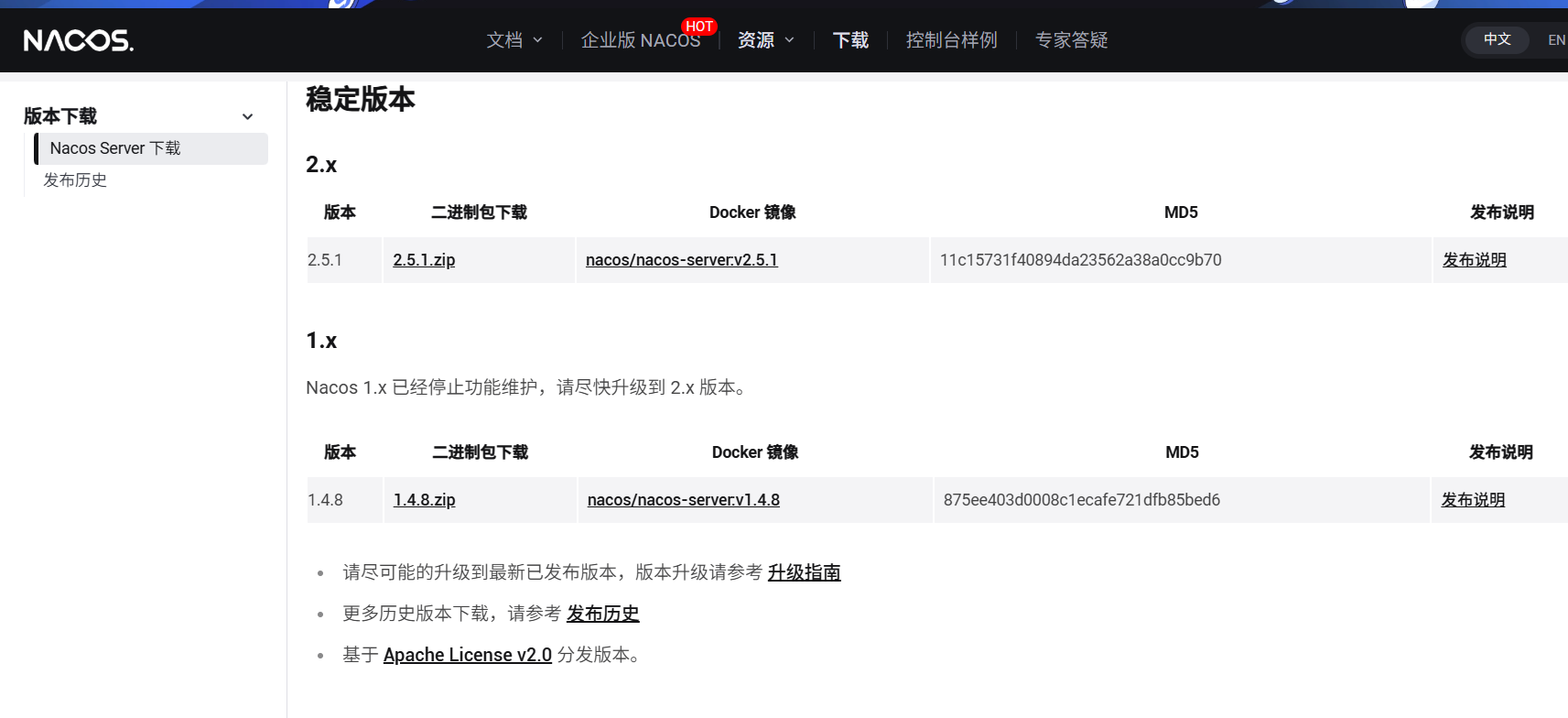Open 发布说明 for version 1.4.8
This screenshot has width=1568, height=718.
pos(1474,500)
